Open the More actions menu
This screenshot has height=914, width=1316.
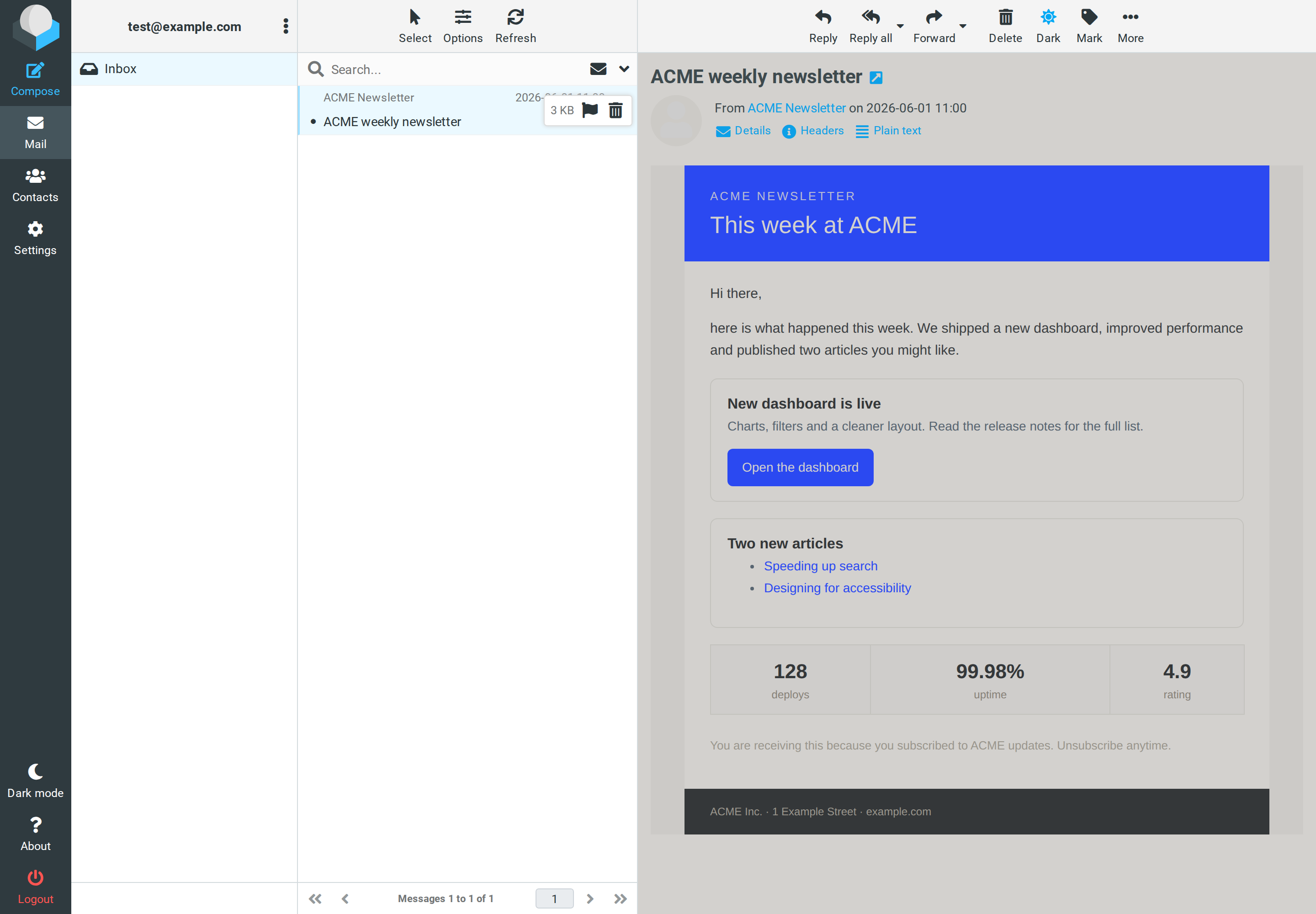tap(1130, 27)
